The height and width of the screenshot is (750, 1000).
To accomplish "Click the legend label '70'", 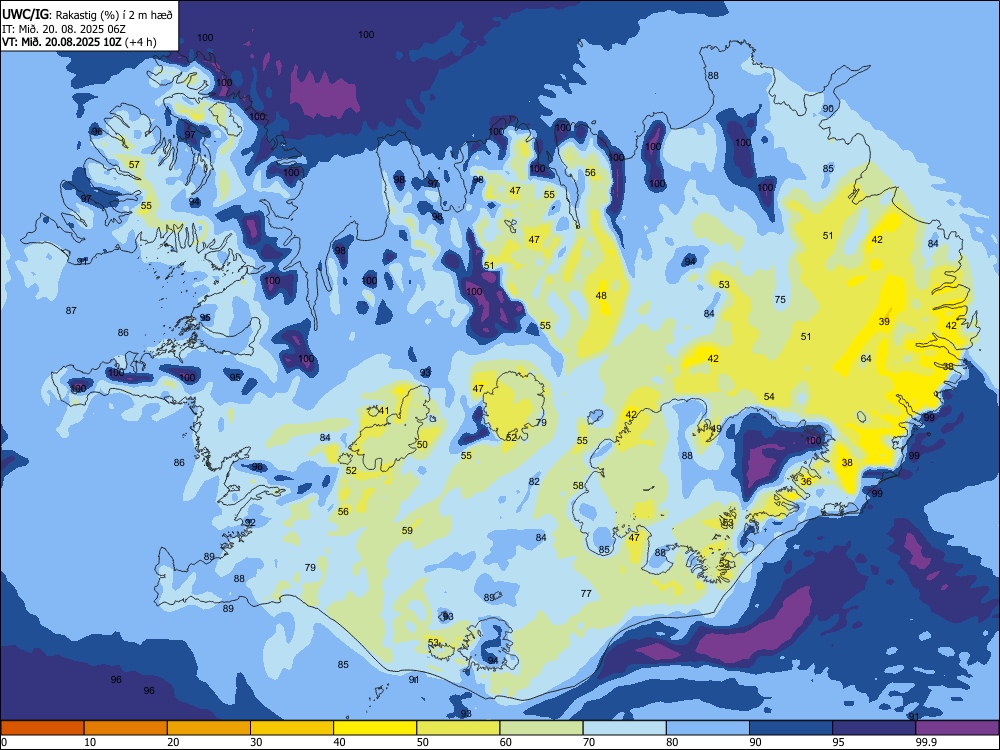I will (589, 742).
